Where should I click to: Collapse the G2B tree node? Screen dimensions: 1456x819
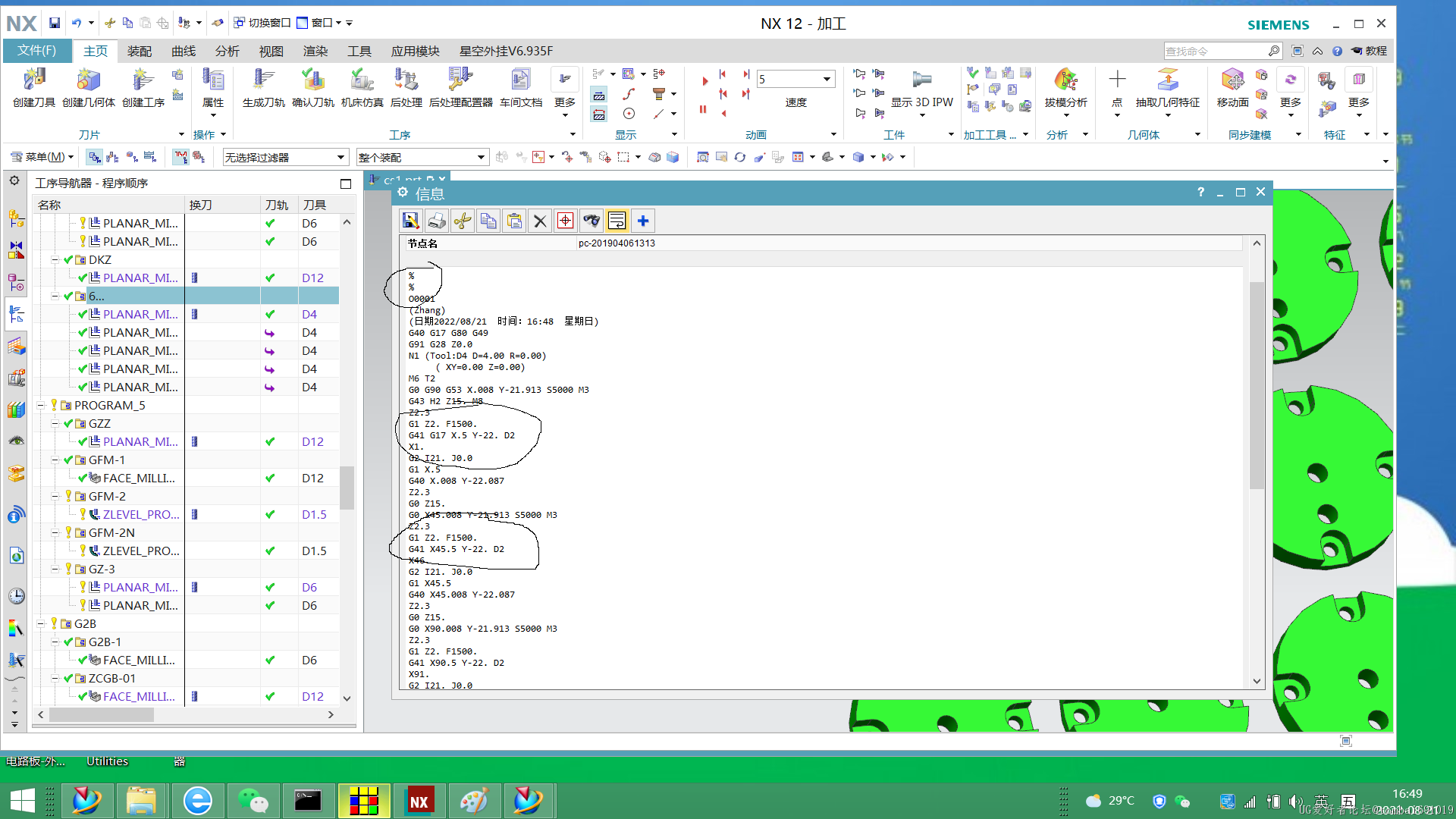click(41, 623)
